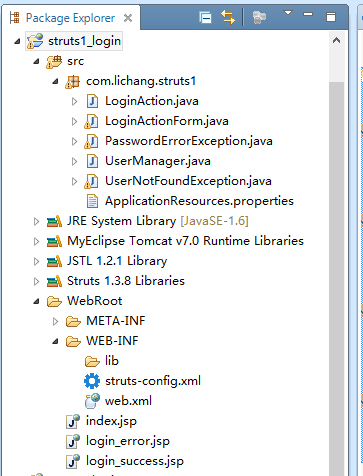The image size is (363, 476).
Task: Click MyEclipse Tomcat Runtime Libraries icon
Action: pyautogui.click(x=54, y=242)
